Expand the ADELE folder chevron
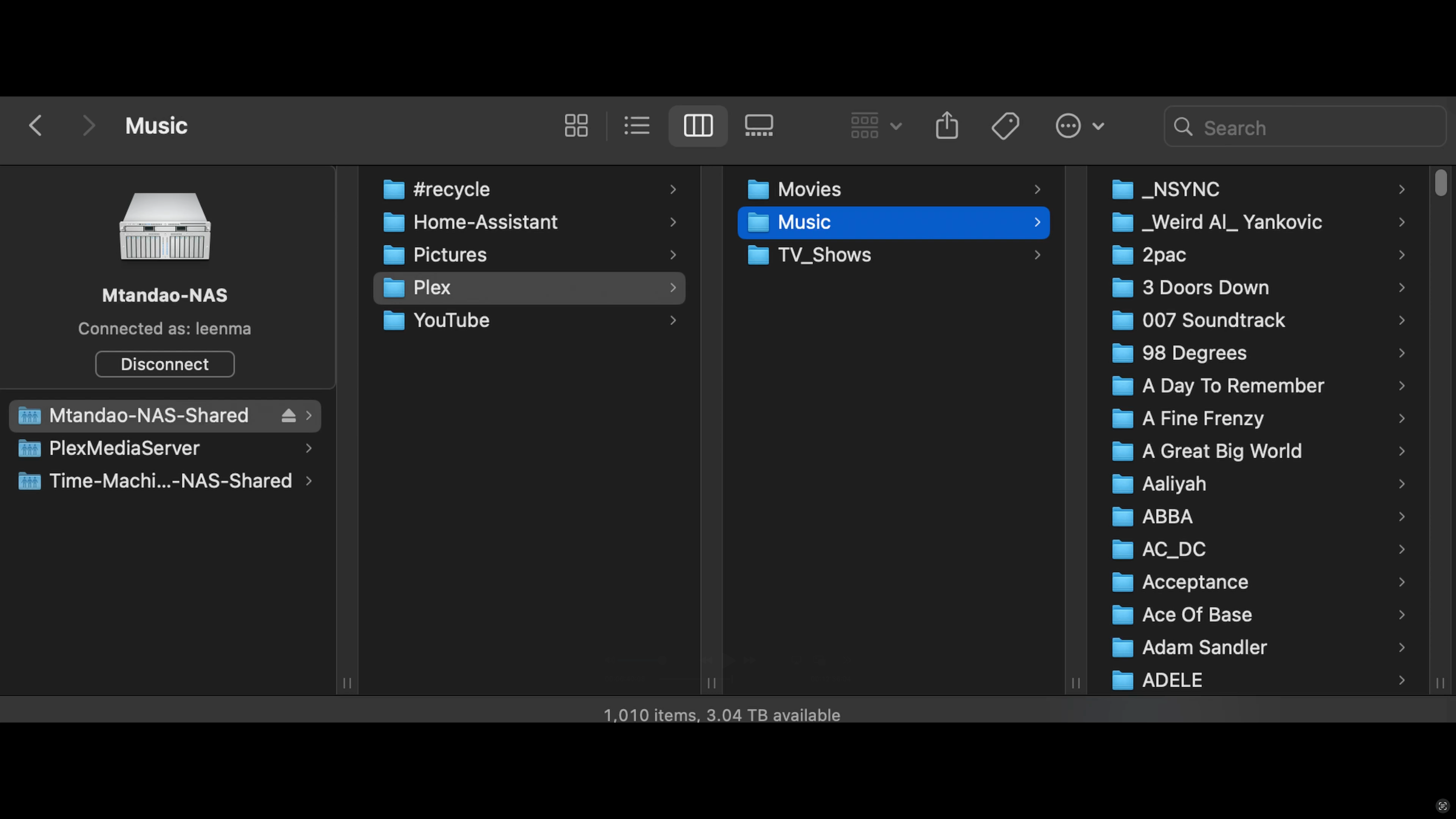The image size is (1456, 819). pyautogui.click(x=1402, y=680)
